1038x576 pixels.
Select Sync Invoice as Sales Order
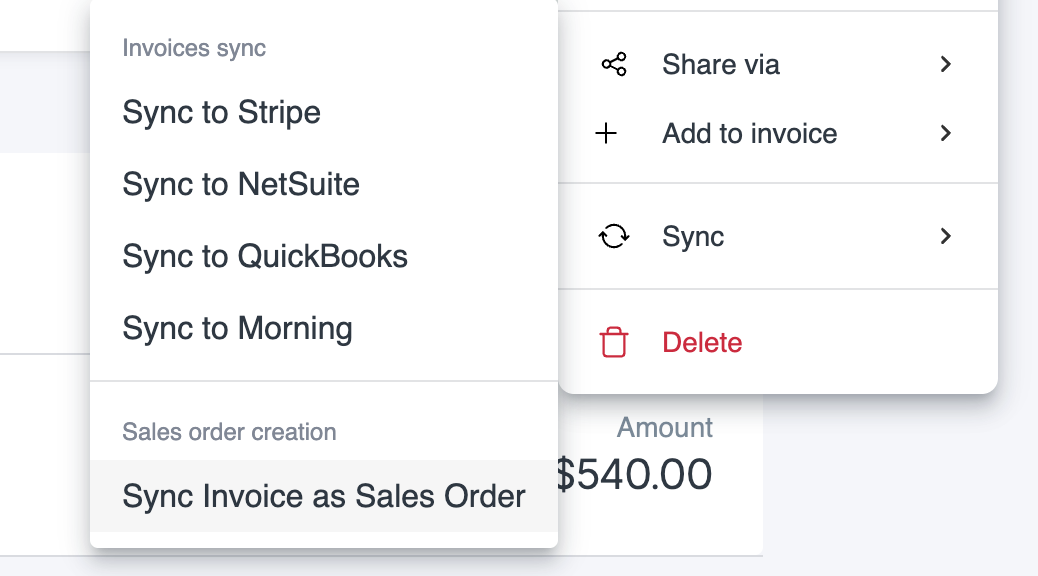[x=322, y=496]
